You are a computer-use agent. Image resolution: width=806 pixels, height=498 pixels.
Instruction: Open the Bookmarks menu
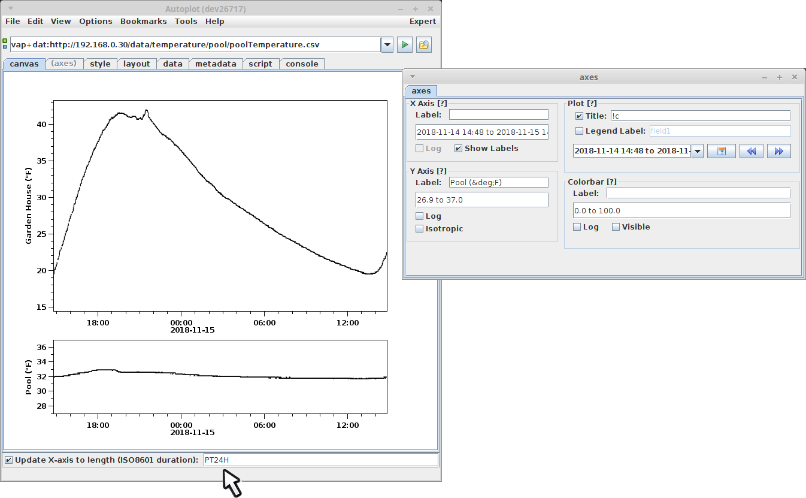tap(143, 22)
